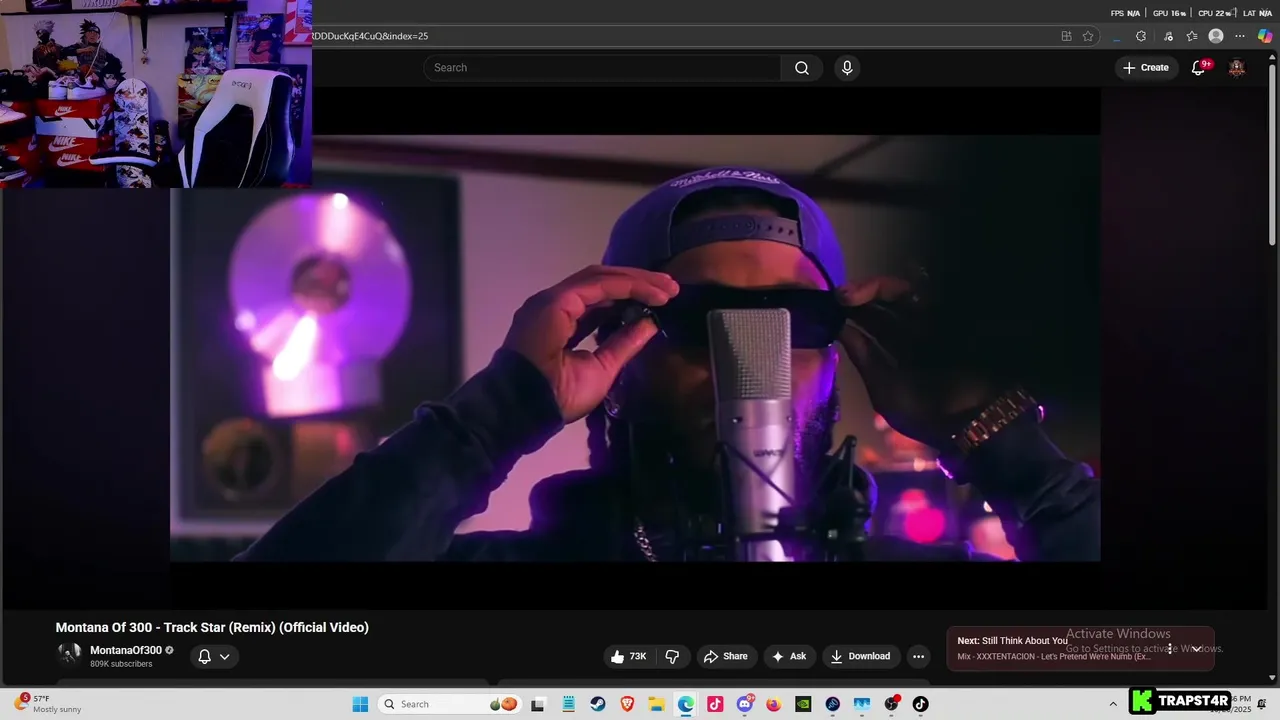Launch Brave browser from taskbar

627,704
